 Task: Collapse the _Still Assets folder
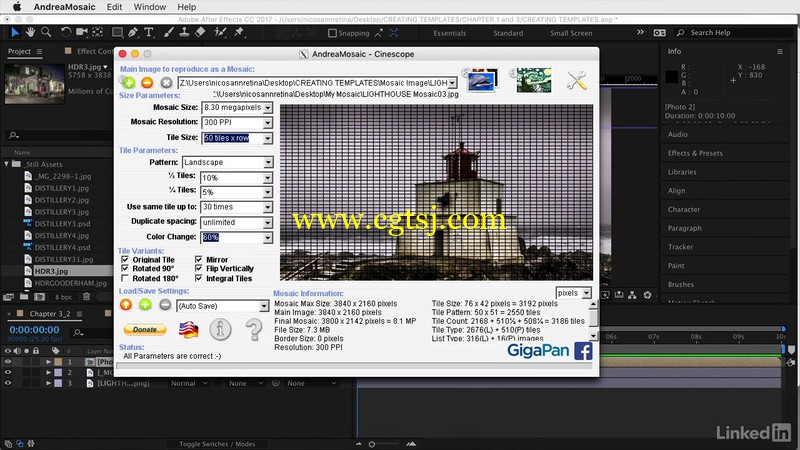pos(7,164)
